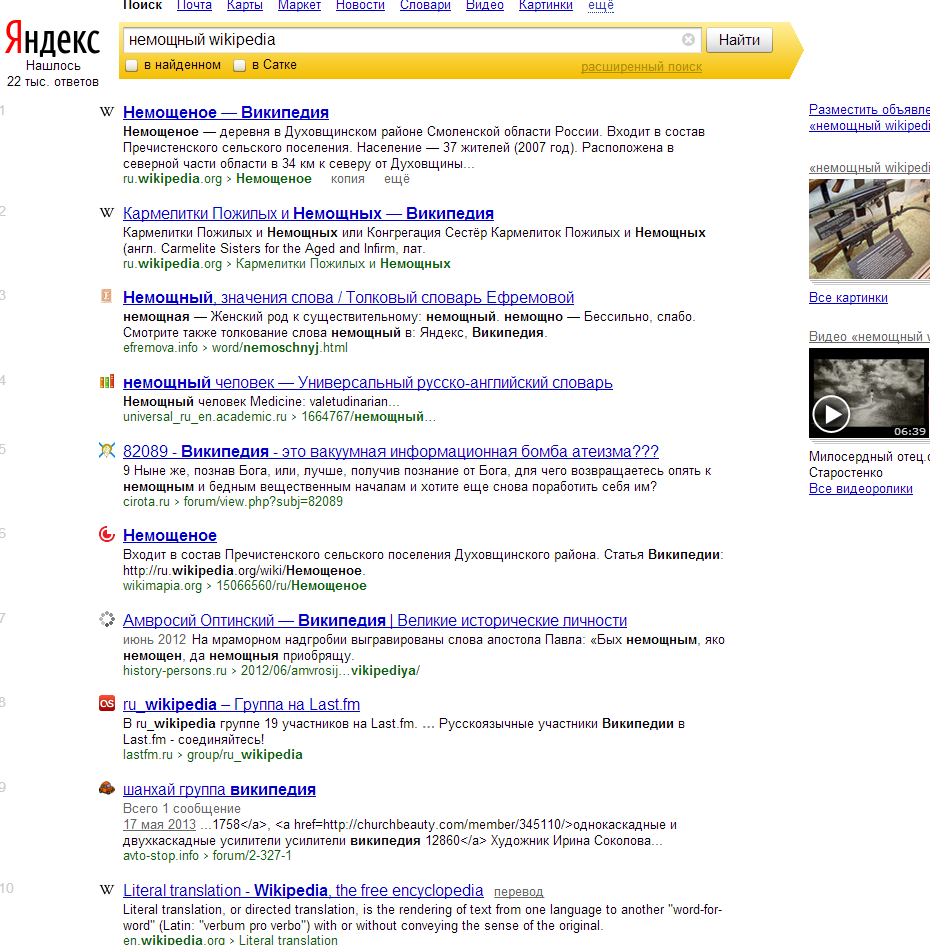This screenshot has height=945, width=930.
Task: Open the 'Все картинки' link
Action: 848,298
